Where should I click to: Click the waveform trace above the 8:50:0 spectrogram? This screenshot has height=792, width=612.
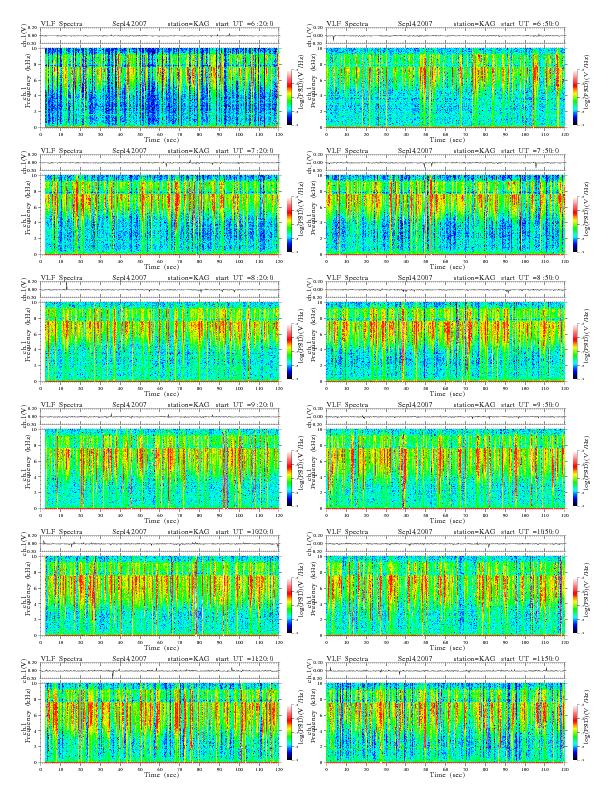pos(445,289)
